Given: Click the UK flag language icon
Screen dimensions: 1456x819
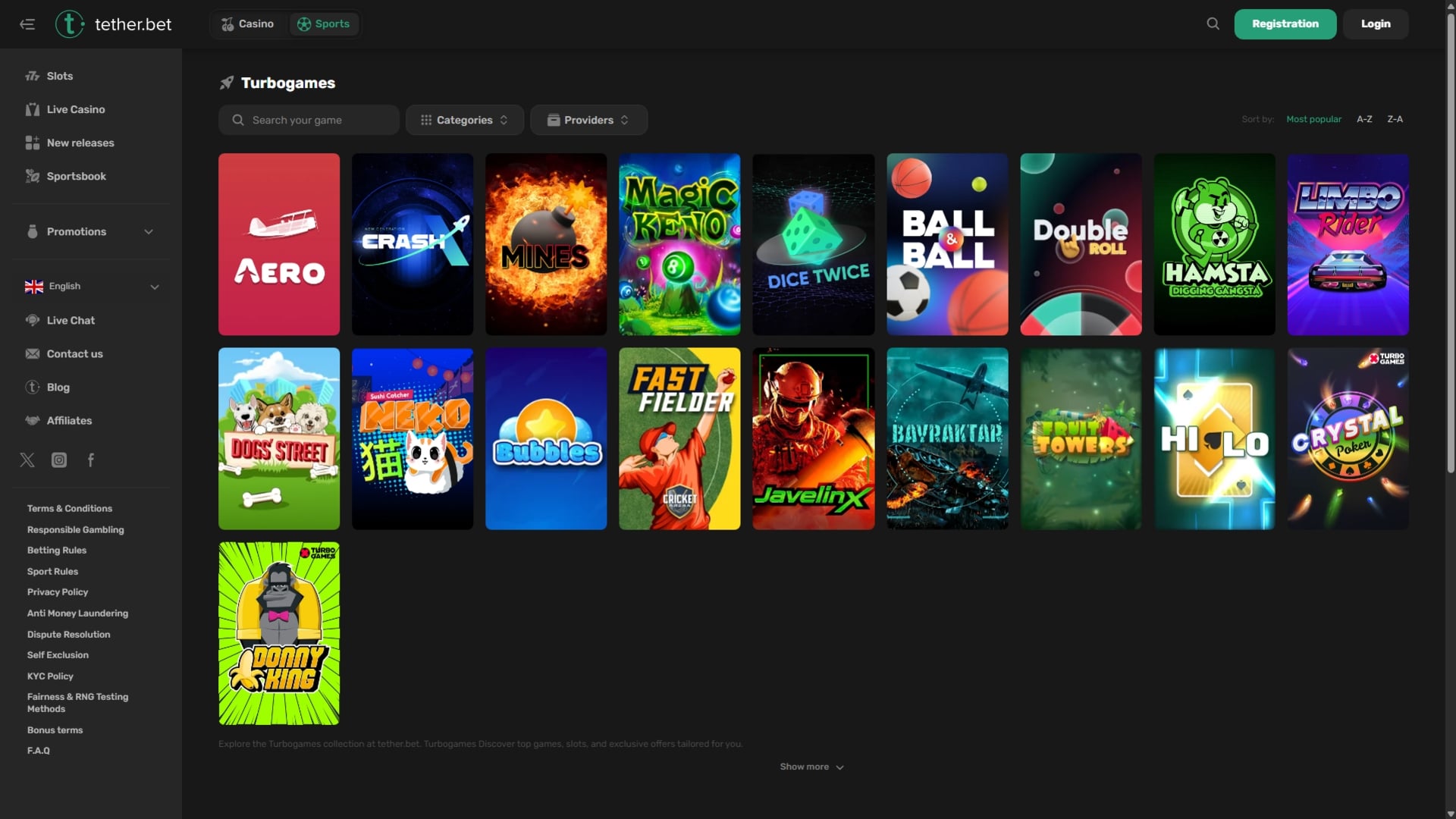Looking at the screenshot, I should tap(34, 287).
